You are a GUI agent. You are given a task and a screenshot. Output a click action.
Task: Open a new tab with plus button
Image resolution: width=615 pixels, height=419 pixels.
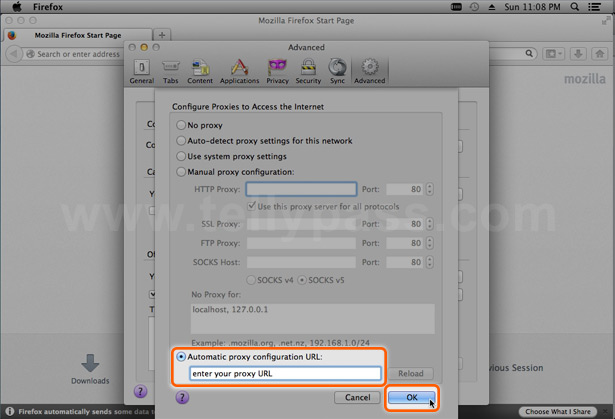click(162, 35)
